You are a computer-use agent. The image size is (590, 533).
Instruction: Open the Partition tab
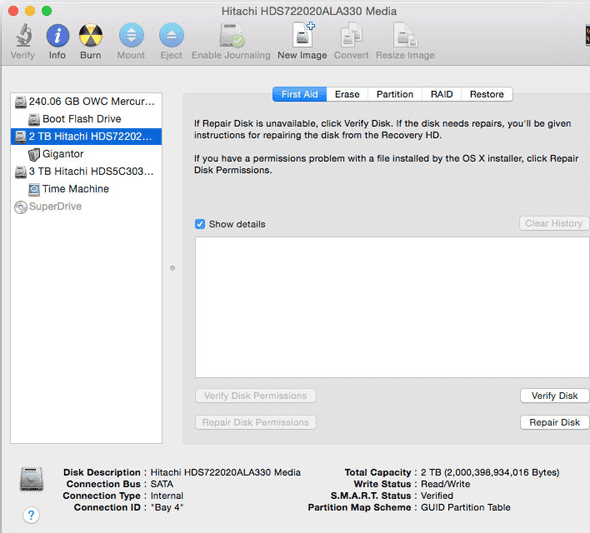tap(395, 94)
